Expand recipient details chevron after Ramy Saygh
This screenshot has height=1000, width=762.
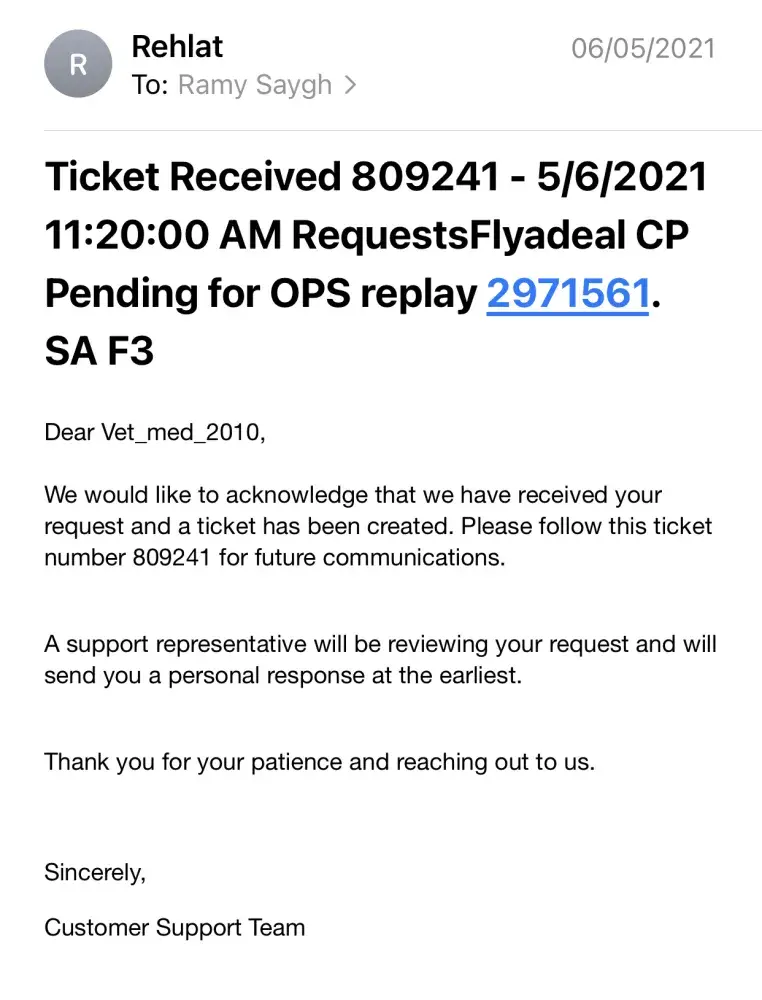[x=349, y=86]
